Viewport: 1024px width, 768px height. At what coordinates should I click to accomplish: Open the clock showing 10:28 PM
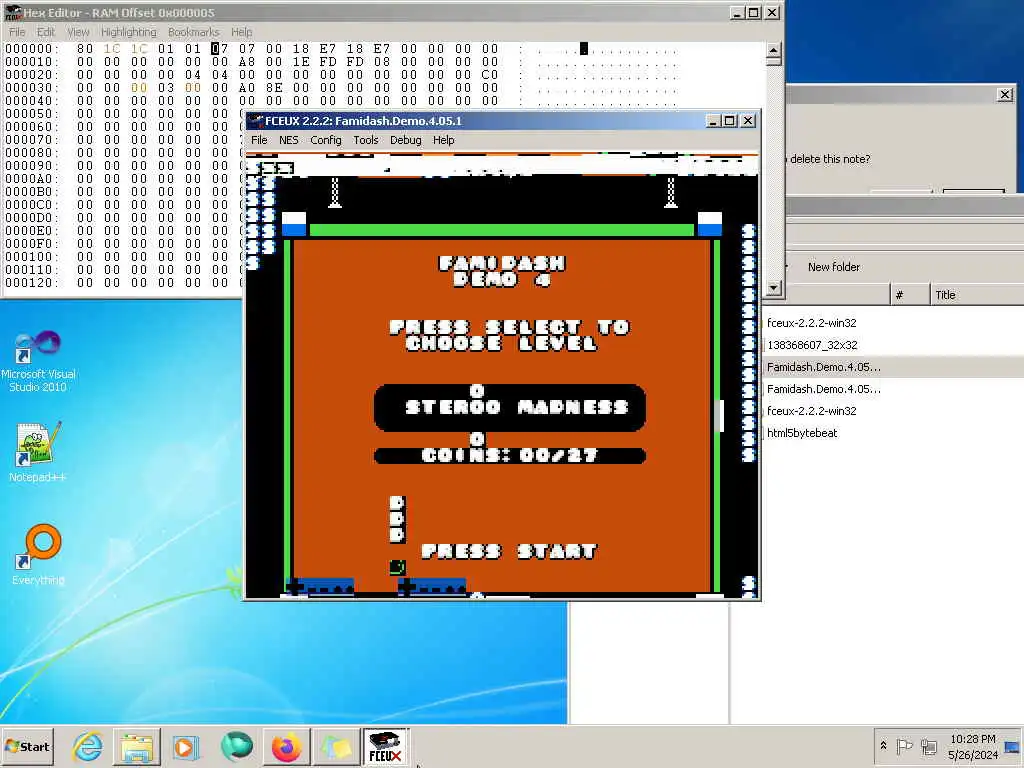click(973, 746)
